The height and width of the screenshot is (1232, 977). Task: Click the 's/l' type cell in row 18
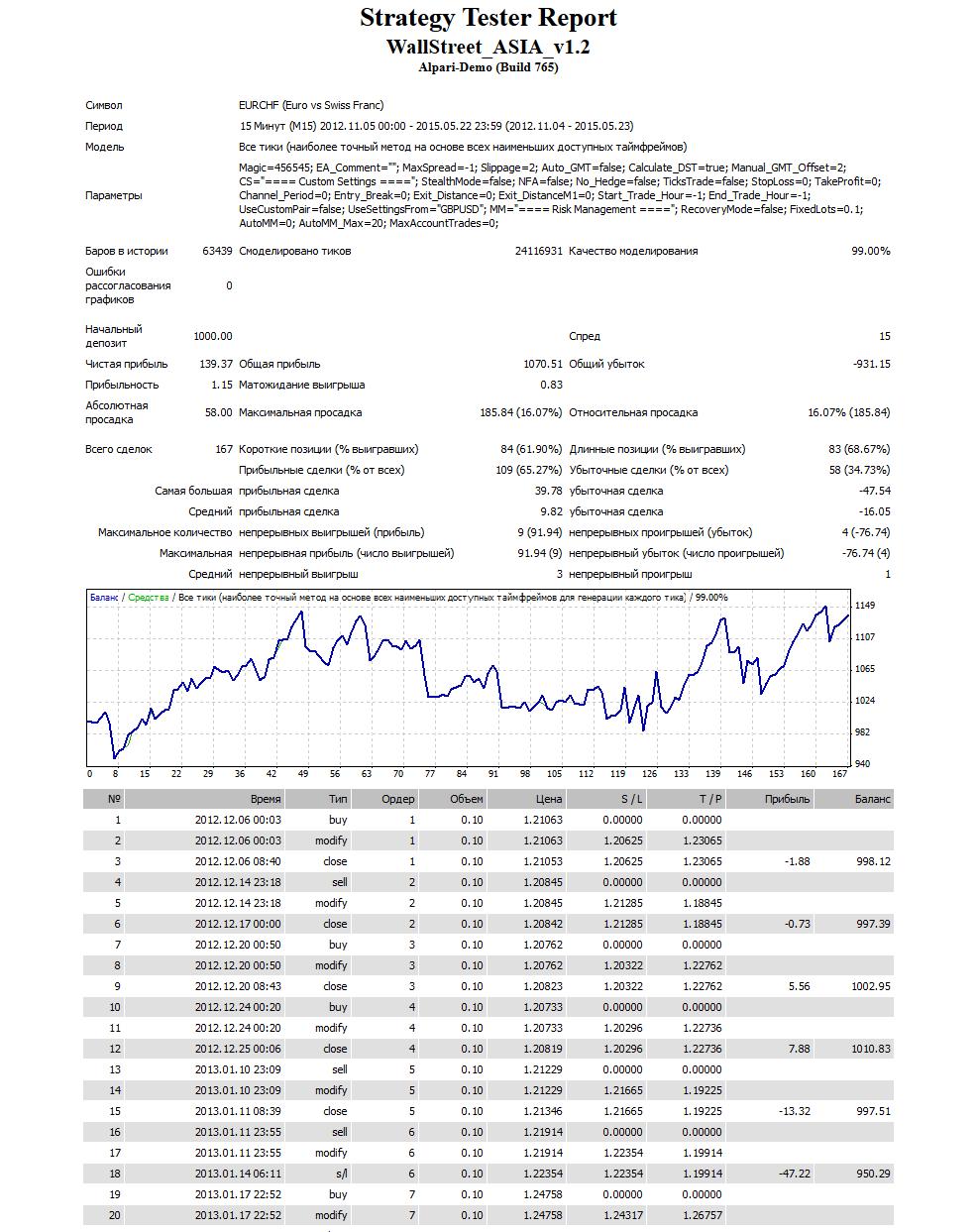(x=342, y=1174)
